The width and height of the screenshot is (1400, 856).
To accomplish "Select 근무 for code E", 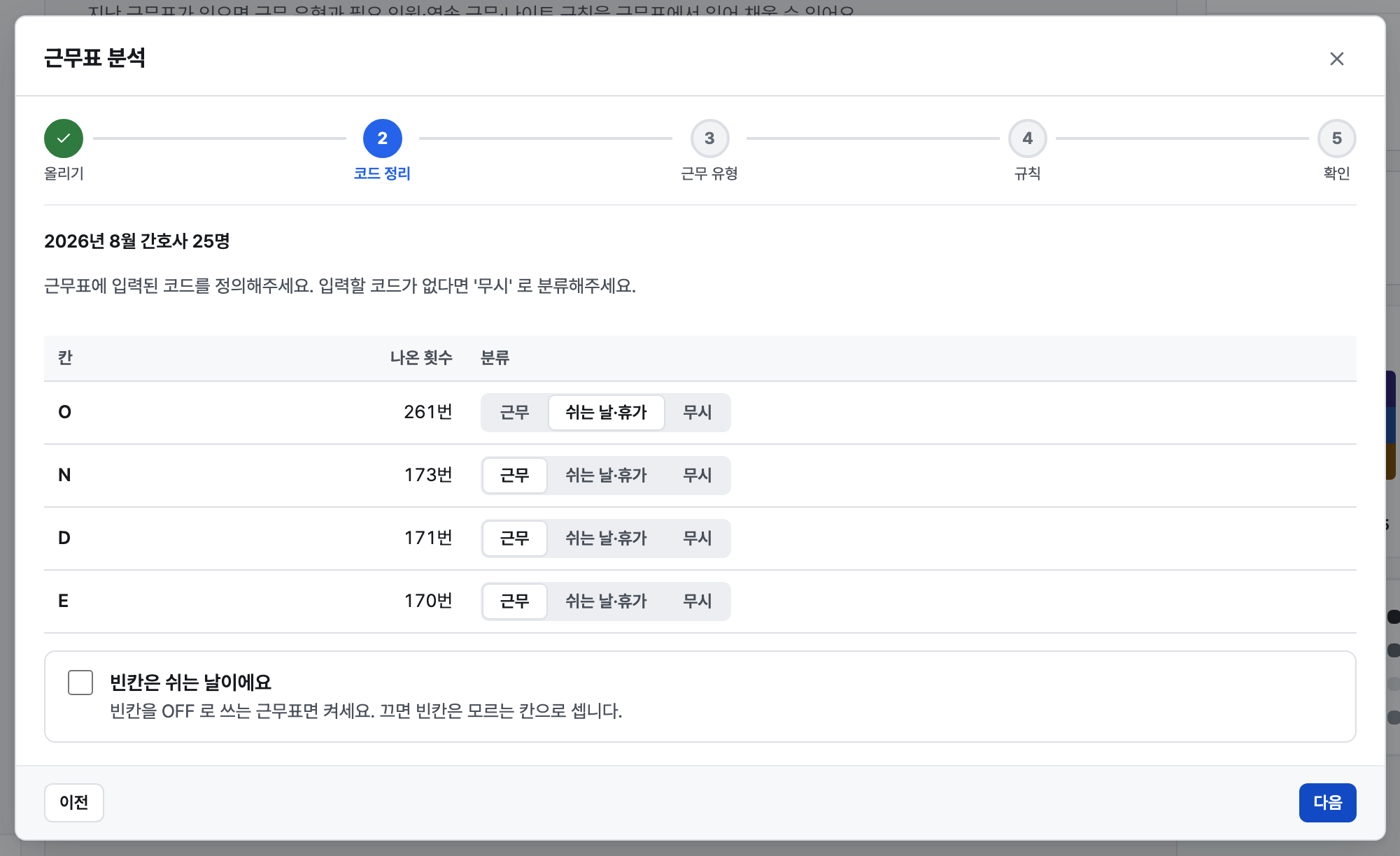I will (x=515, y=601).
